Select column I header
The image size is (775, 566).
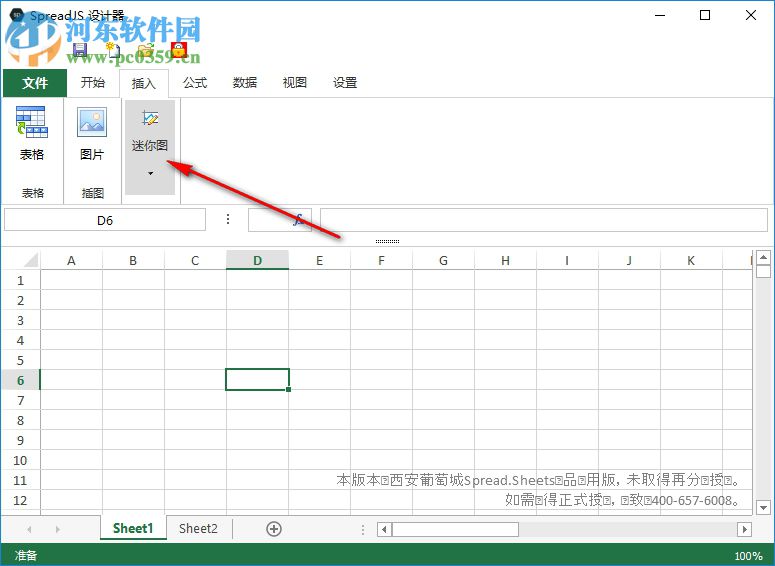567,261
